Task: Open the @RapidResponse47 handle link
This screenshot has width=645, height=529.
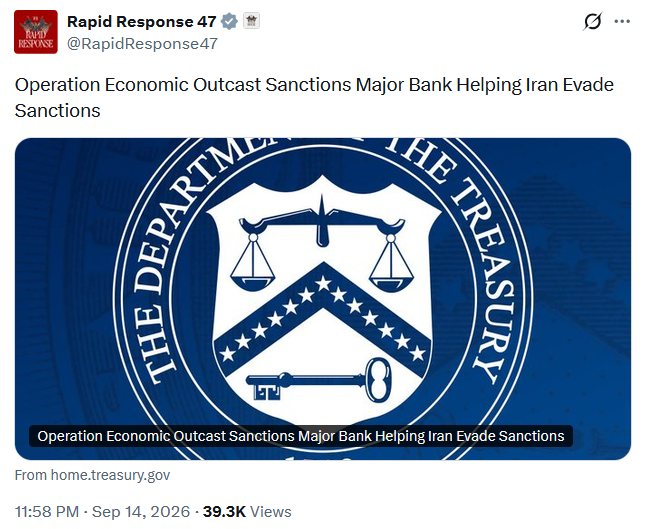Action: coord(142,44)
